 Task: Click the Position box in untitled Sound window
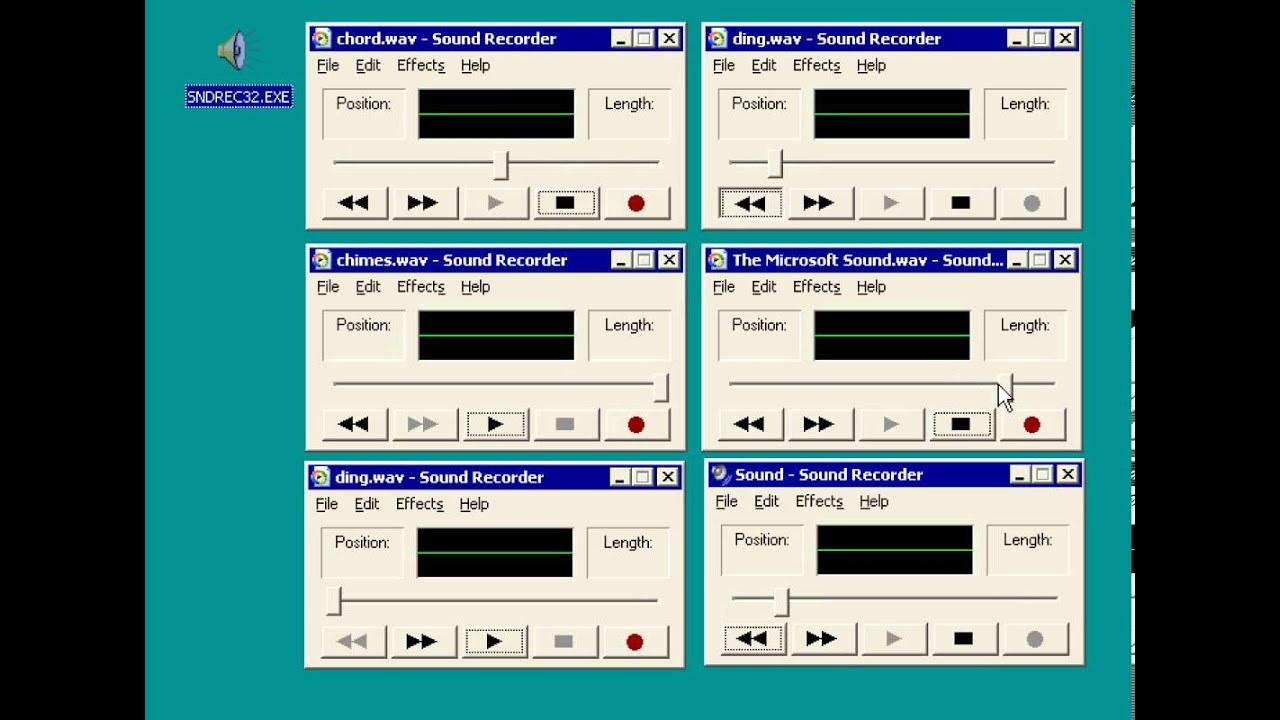pyautogui.click(x=762, y=549)
